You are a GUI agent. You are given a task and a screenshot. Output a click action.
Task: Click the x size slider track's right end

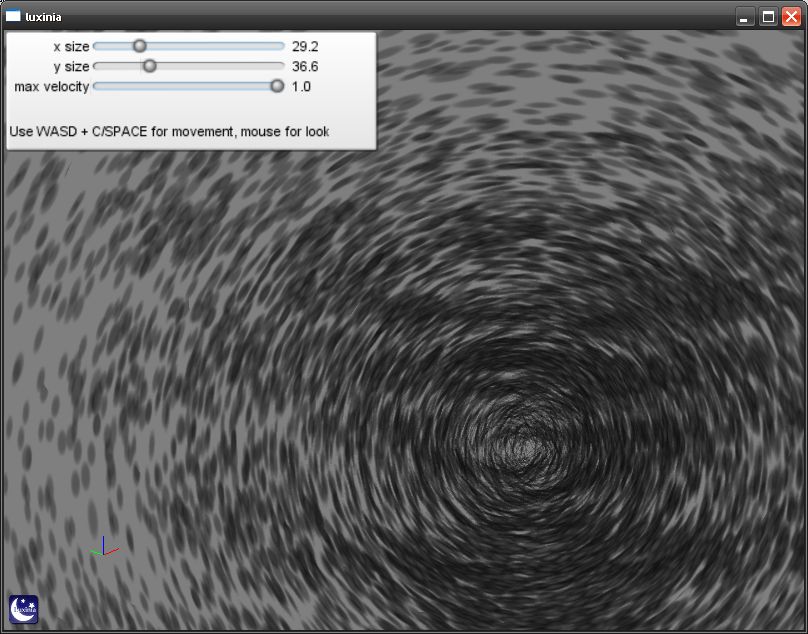tap(280, 46)
